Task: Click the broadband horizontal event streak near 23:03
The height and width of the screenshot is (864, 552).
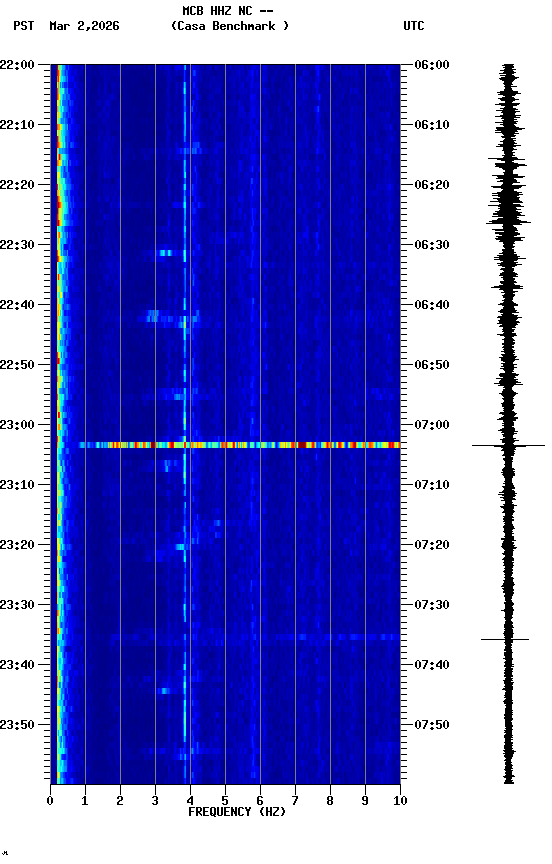Action: pyautogui.click(x=240, y=445)
